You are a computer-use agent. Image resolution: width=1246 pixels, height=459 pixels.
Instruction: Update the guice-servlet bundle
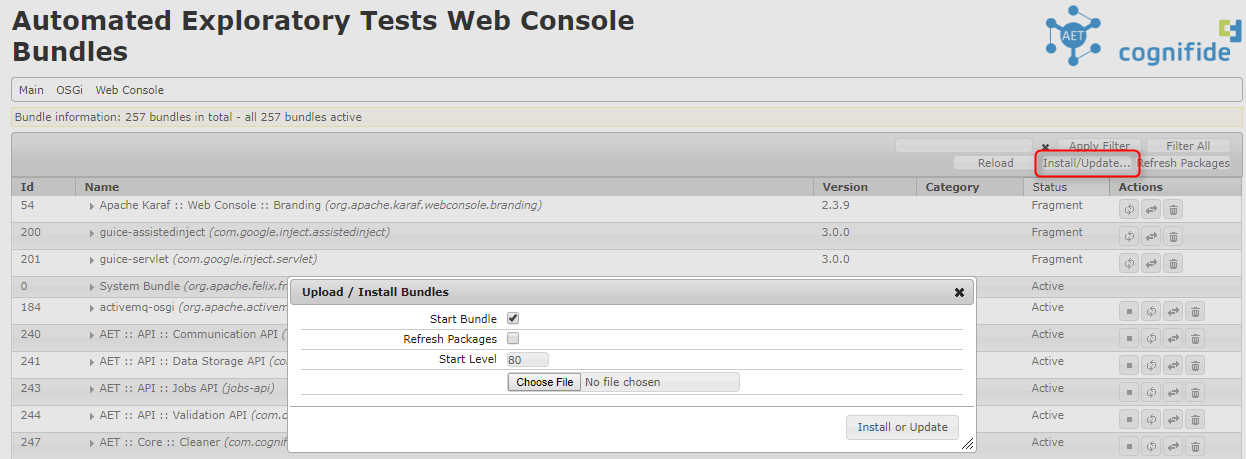pyautogui.click(x=1151, y=264)
